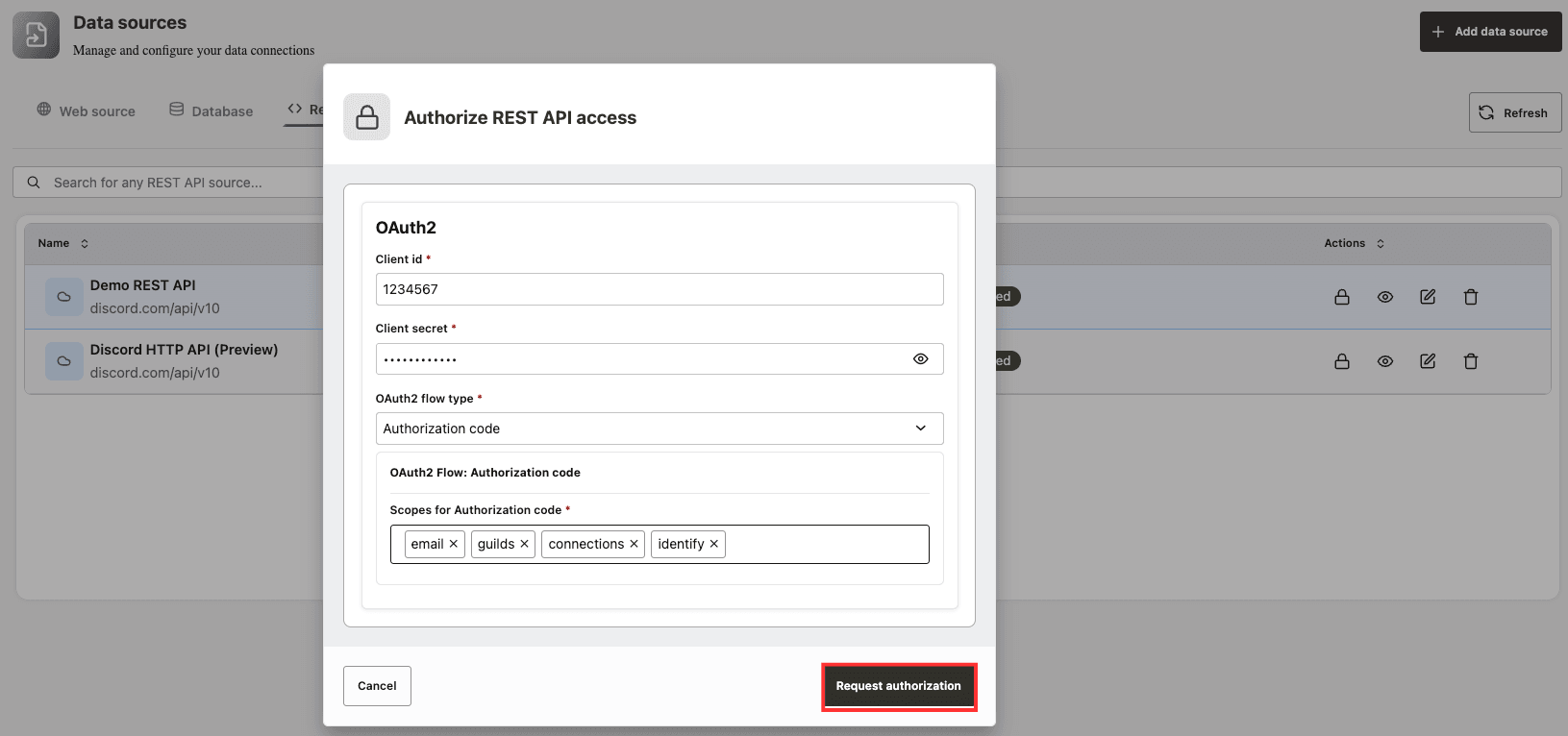The image size is (1568, 736).
Task: Click the lock icon for Demo REST API
Action: click(1342, 297)
